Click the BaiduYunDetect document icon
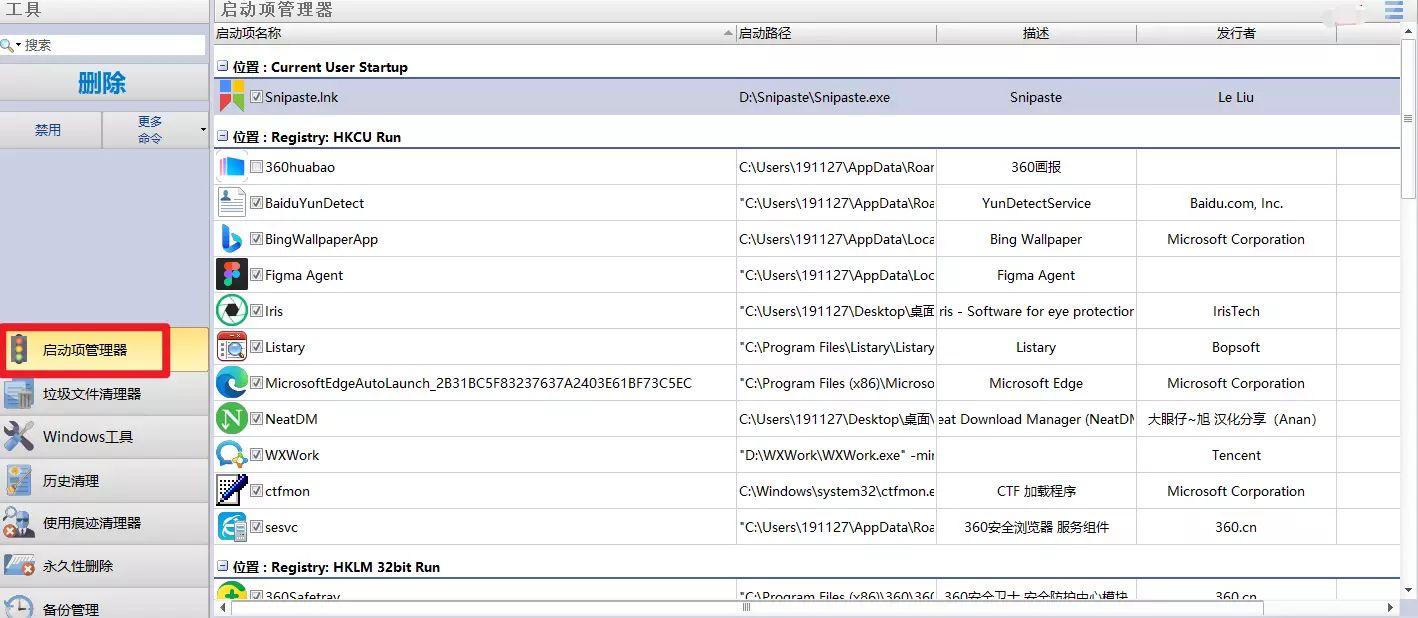This screenshot has width=1418, height=618. (x=232, y=203)
